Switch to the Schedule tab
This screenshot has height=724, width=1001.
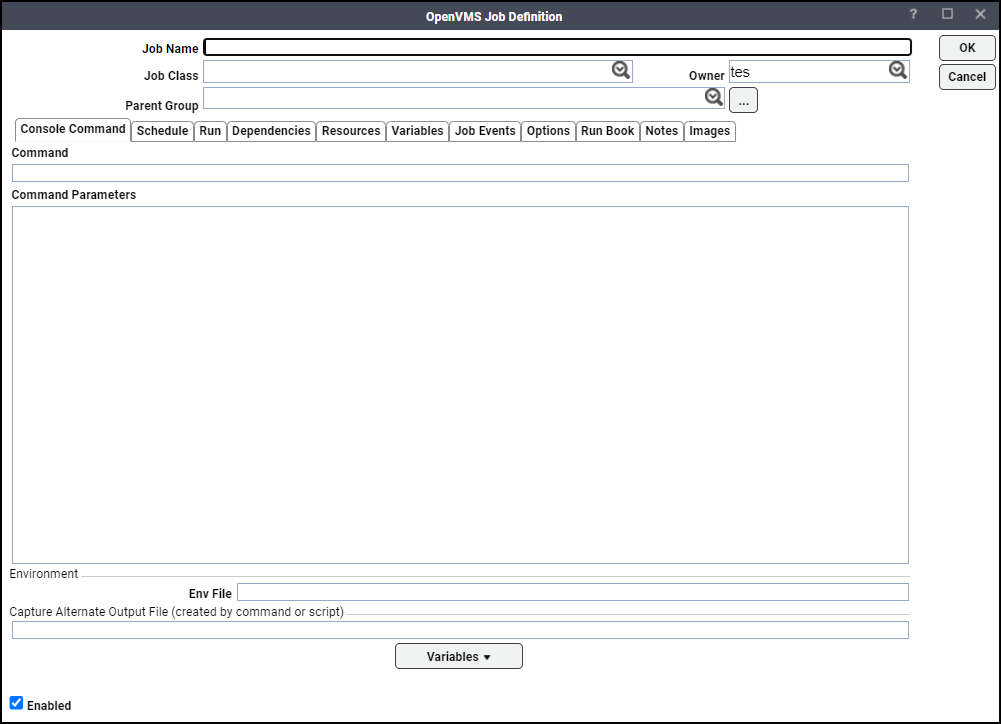[162, 131]
